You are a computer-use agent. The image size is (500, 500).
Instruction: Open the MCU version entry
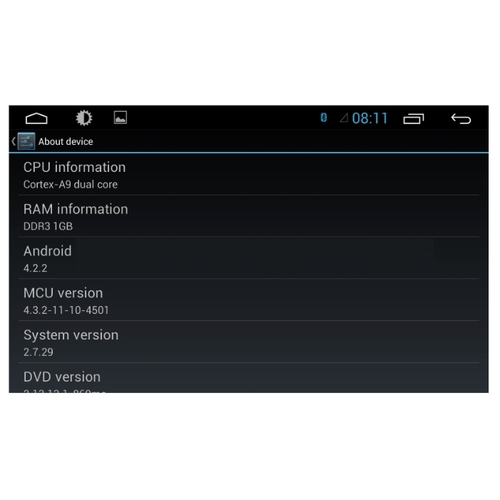point(249,300)
